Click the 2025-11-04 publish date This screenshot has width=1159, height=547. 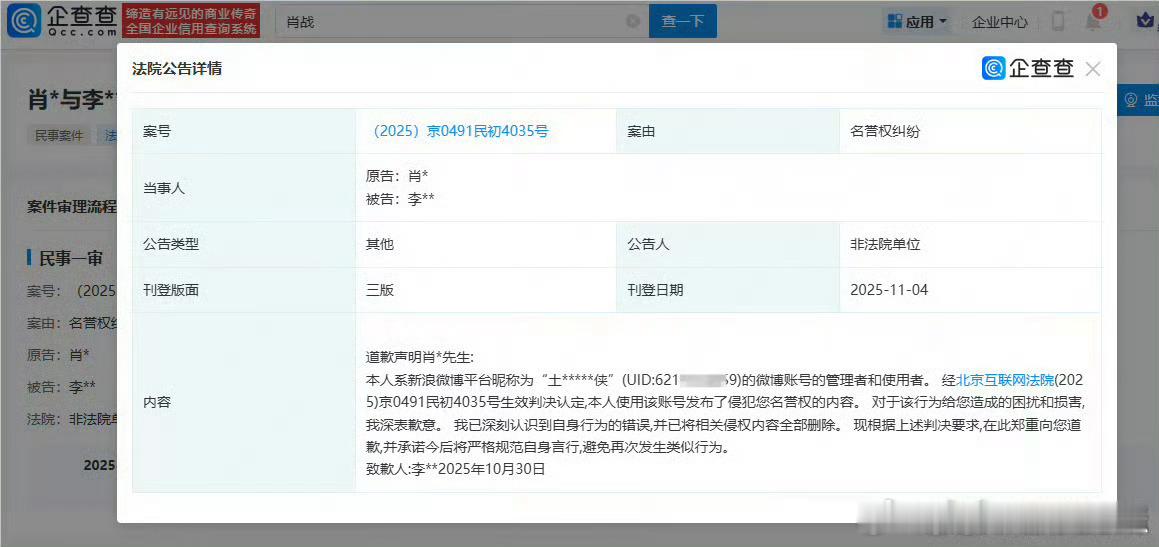[x=888, y=290]
